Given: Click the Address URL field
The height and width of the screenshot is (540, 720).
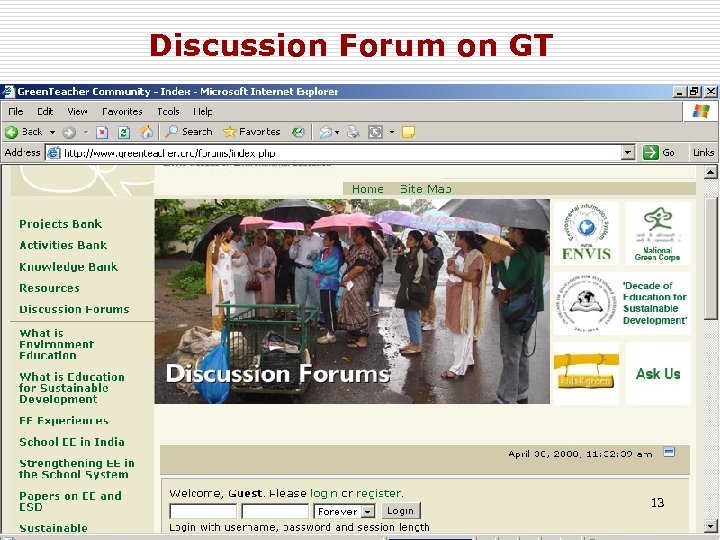Looking at the screenshot, I should [341, 152].
